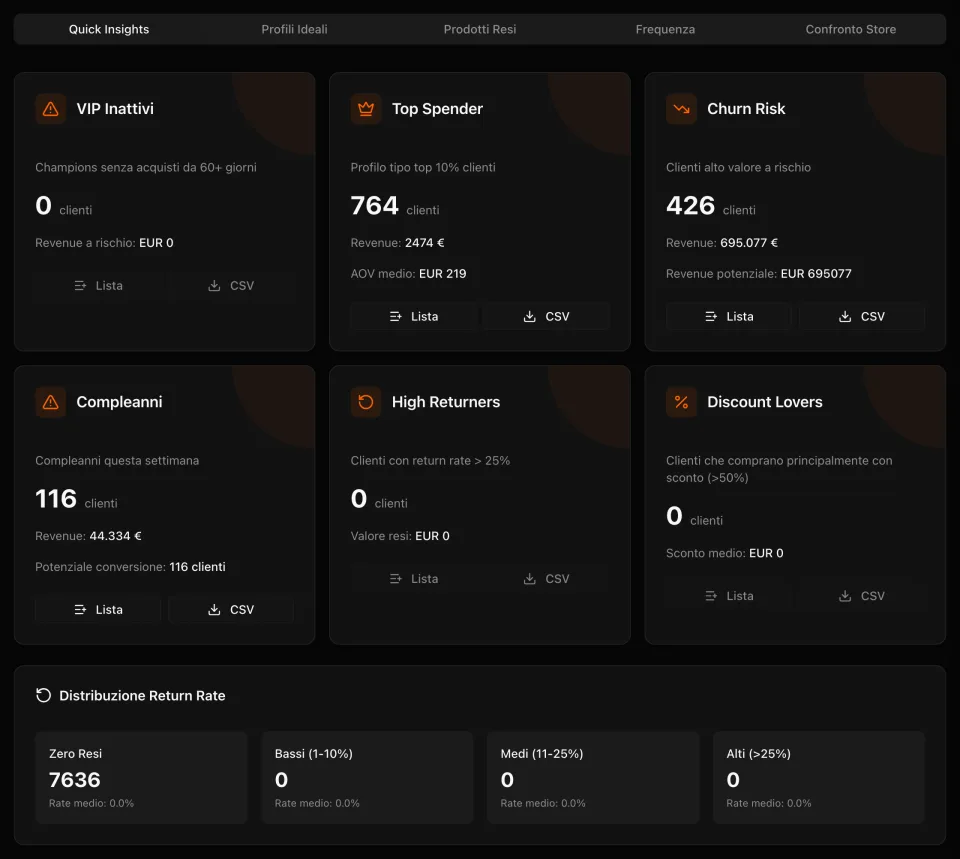This screenshot has width=960, height=859.
Task: Click the High Returners Lista button
Action: (414, 579)
